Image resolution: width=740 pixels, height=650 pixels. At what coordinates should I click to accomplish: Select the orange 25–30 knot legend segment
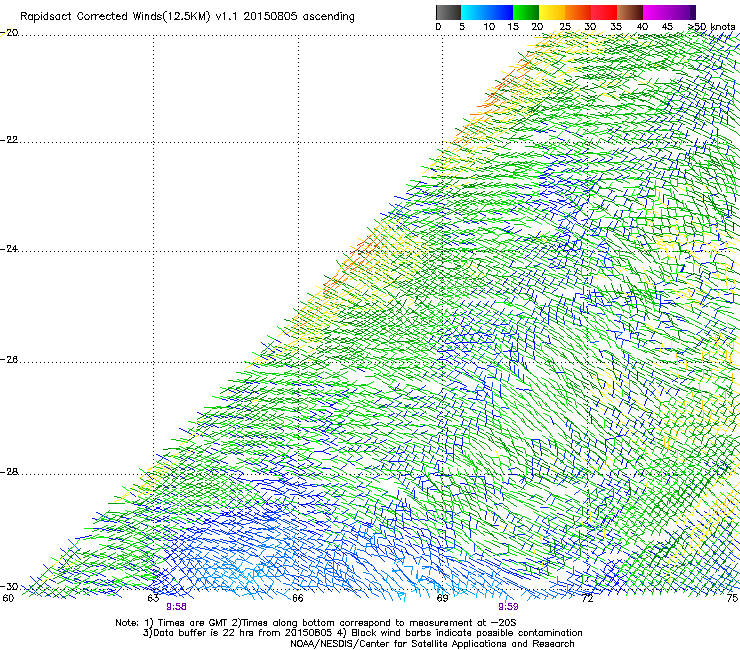coord(578,12)
